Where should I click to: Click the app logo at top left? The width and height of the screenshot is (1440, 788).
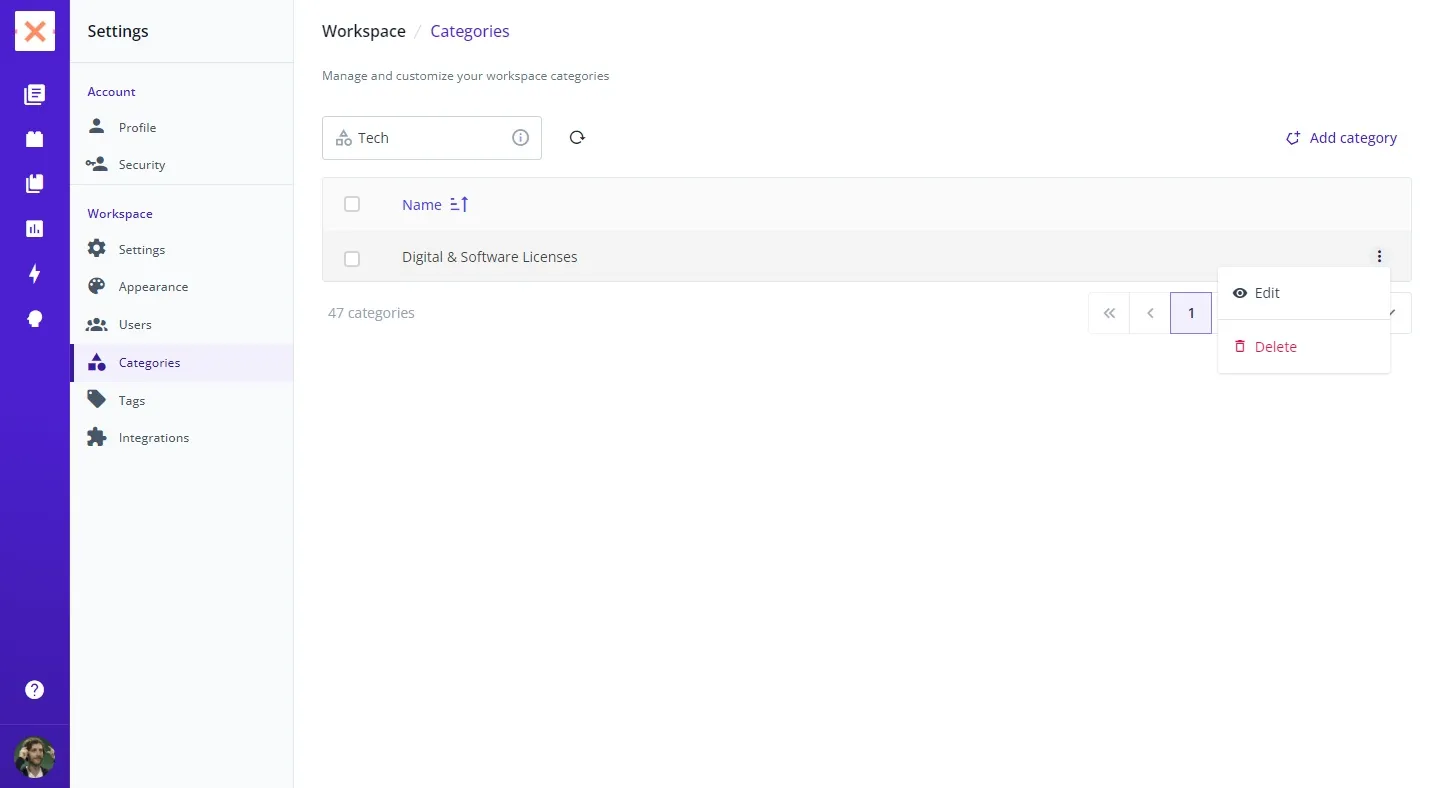click(35, 32)
